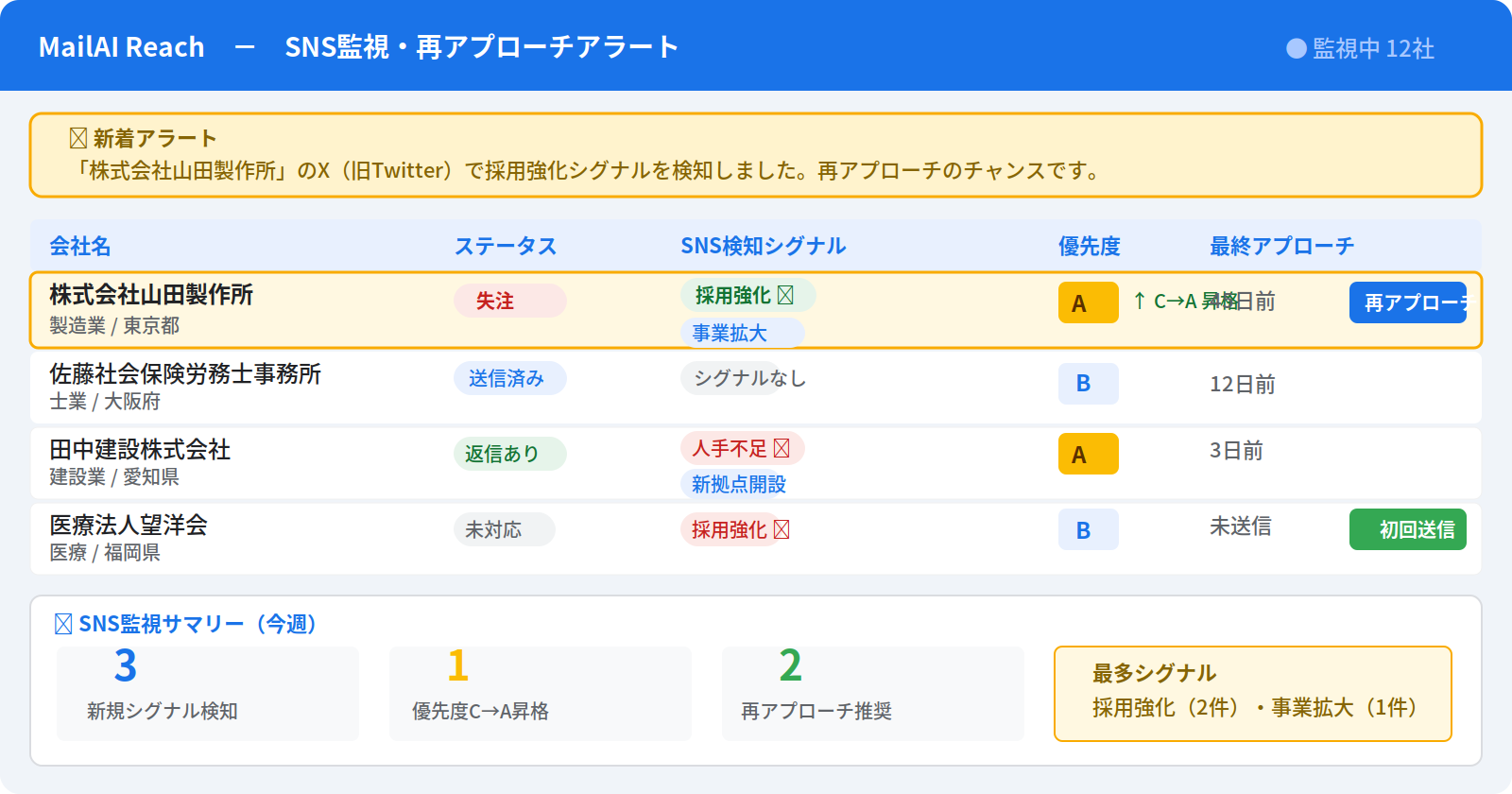This screenshot has height=794, width=1512.
Task: Click the 人手不足 signal tag
Action: point(743,448)
